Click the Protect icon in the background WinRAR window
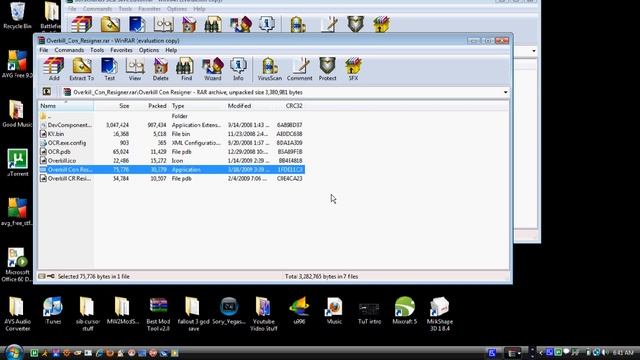 (x=356, y=24)
